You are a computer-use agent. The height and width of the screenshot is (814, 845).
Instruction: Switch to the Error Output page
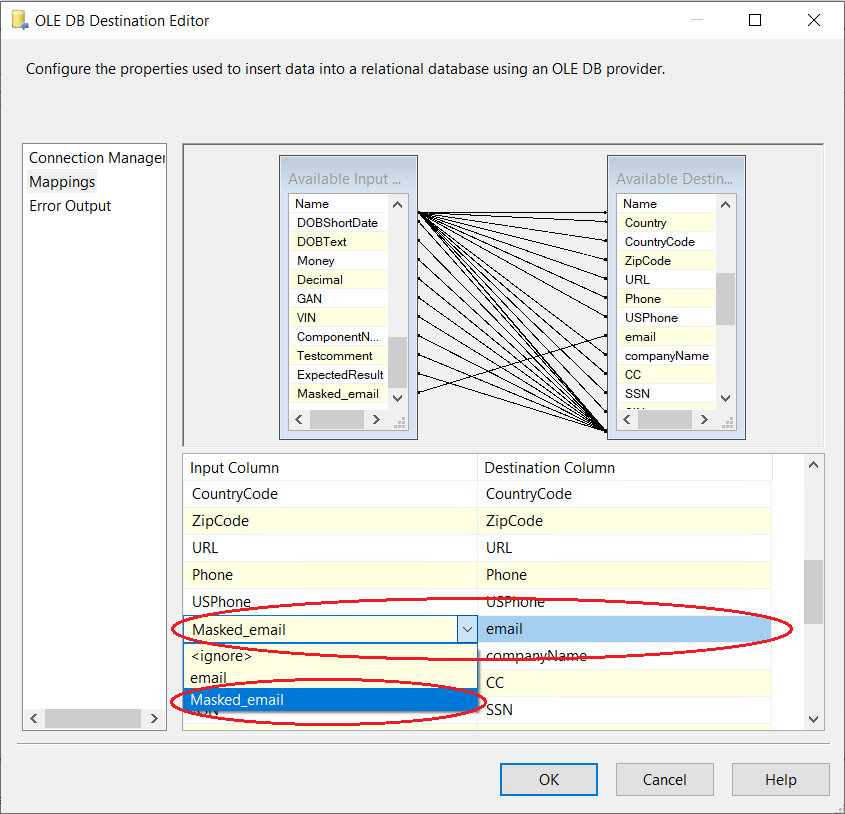coord(70,206)
